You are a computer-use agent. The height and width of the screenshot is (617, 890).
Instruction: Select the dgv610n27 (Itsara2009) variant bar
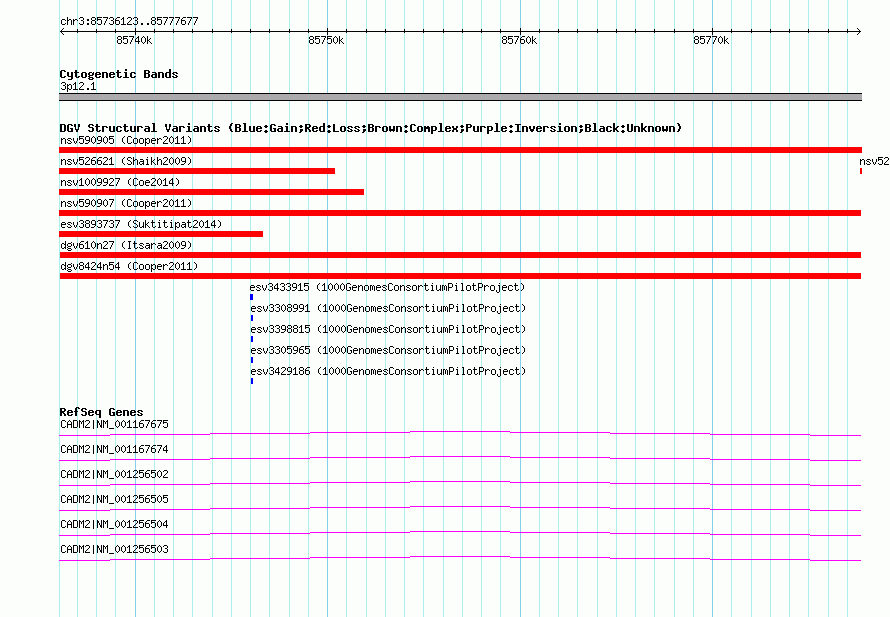tap(460, 255)
